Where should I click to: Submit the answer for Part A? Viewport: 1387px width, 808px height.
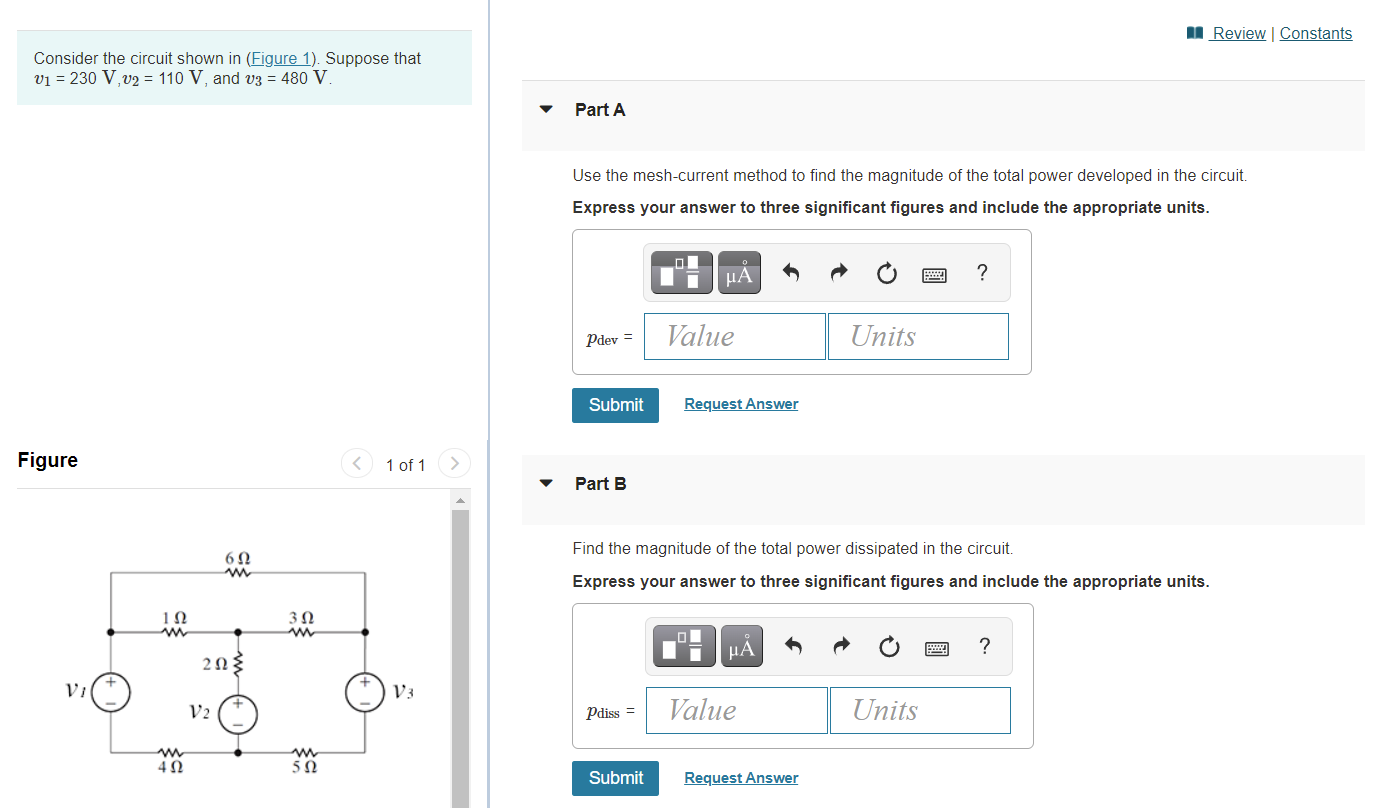615,405
